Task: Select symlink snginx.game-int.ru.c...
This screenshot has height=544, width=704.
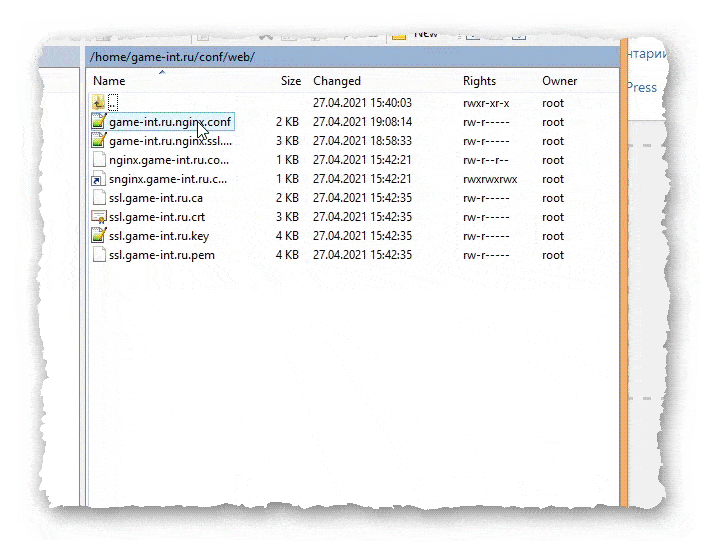Action: click(x=168, y=179)
